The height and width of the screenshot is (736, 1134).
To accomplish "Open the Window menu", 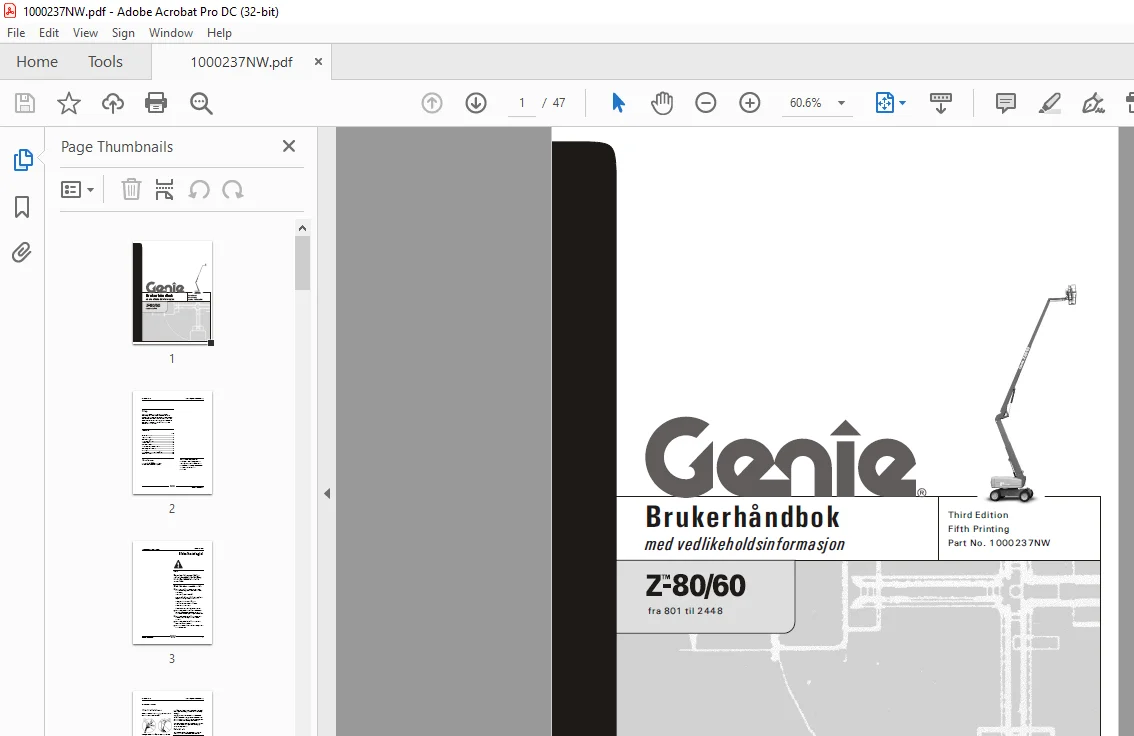I will pyautogui.click(x=171, y=33).
